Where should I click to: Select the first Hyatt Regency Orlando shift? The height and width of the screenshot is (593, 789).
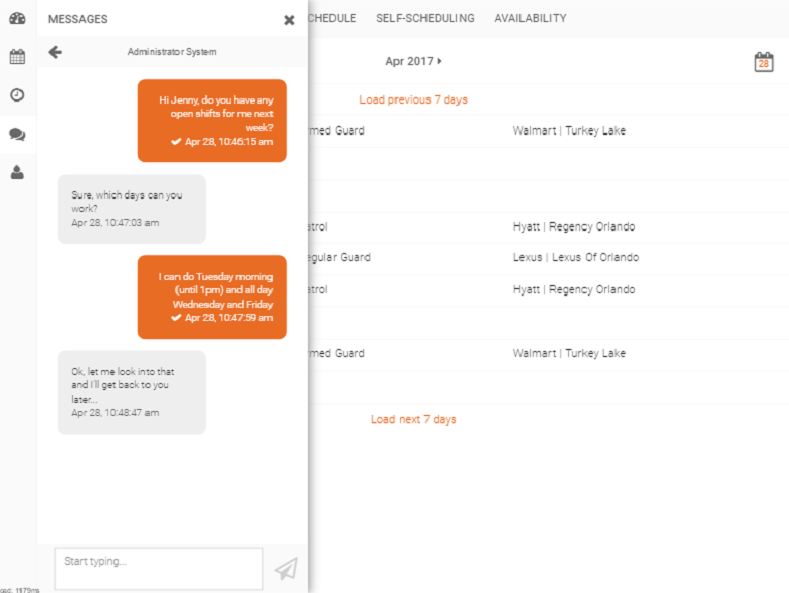click(573, 227)
